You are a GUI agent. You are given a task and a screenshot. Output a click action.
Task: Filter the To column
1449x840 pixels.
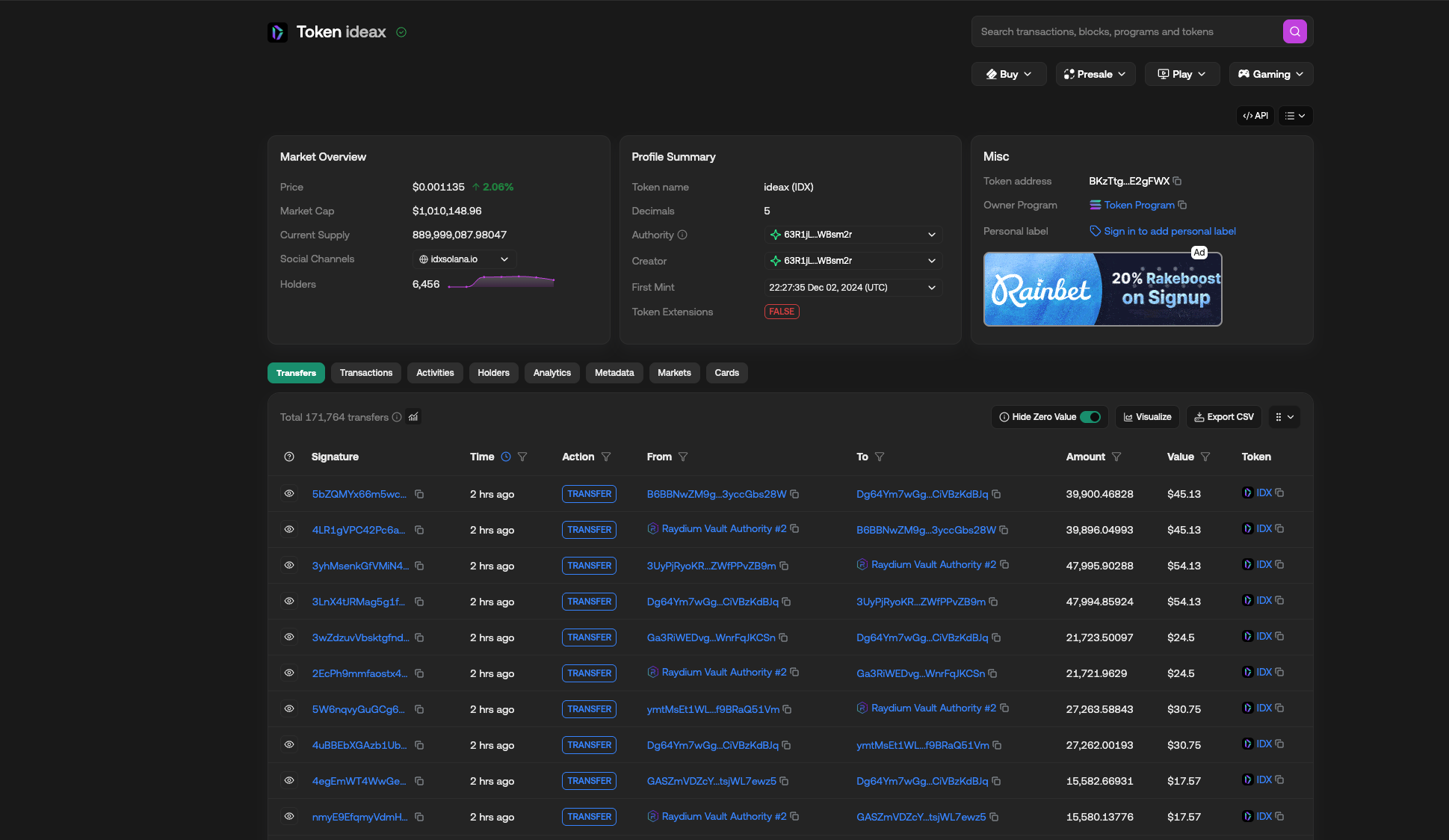click(x=880, y=457)
